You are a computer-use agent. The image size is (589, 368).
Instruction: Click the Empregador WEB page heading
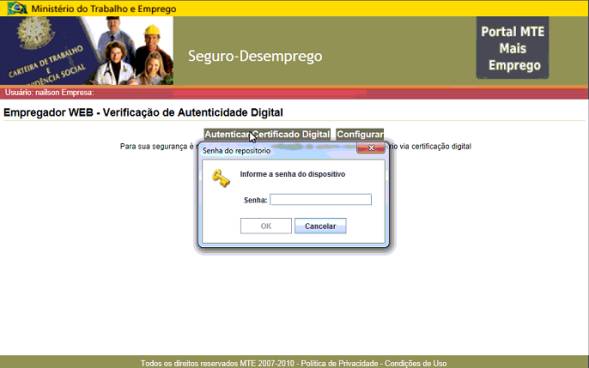[x=143, y=112]
